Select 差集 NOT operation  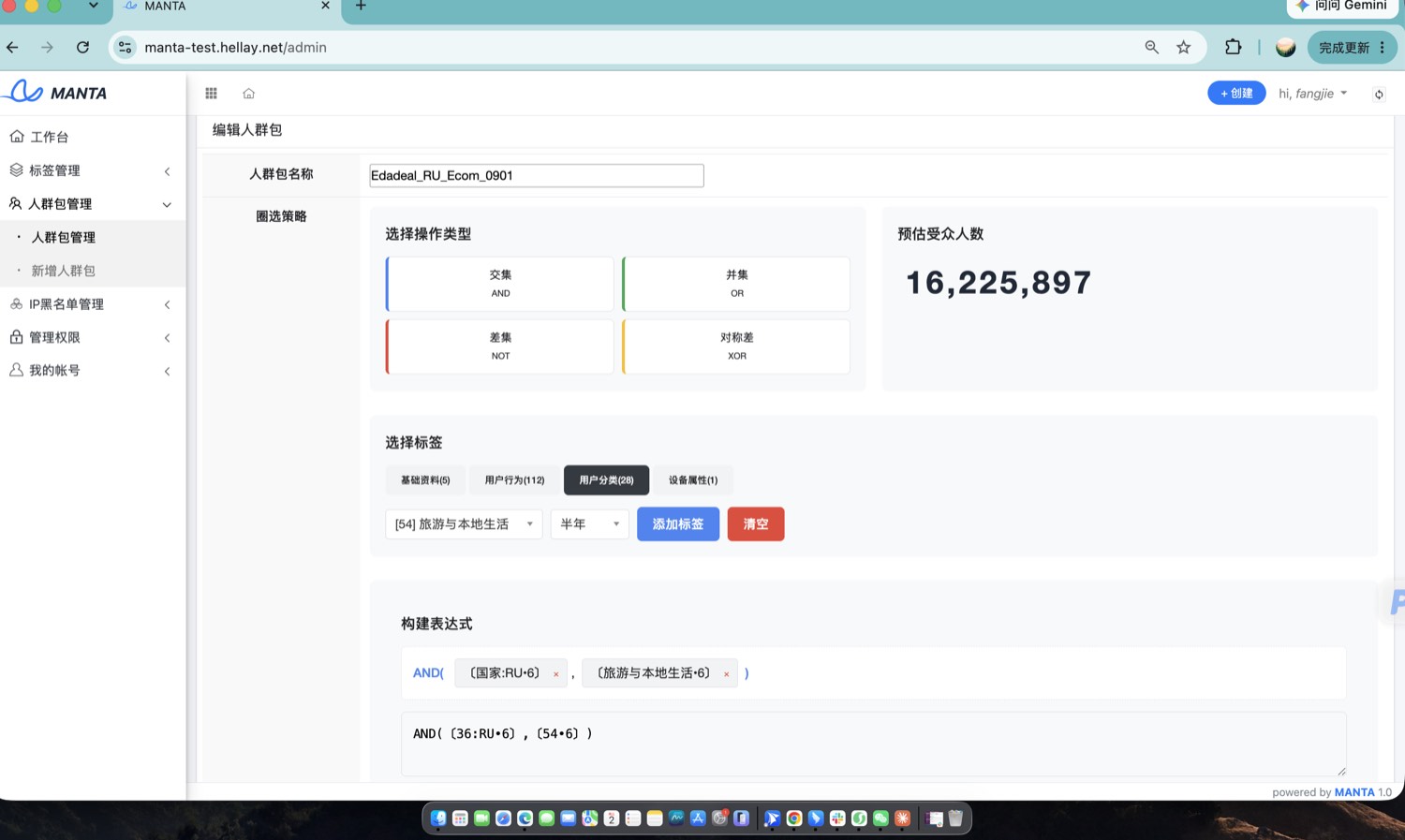(500, 346)
